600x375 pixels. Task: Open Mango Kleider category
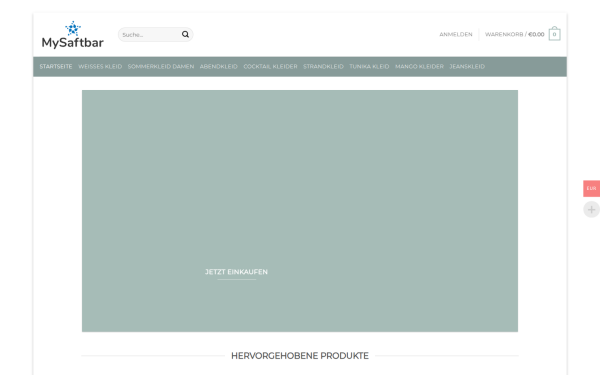(419, 67)
